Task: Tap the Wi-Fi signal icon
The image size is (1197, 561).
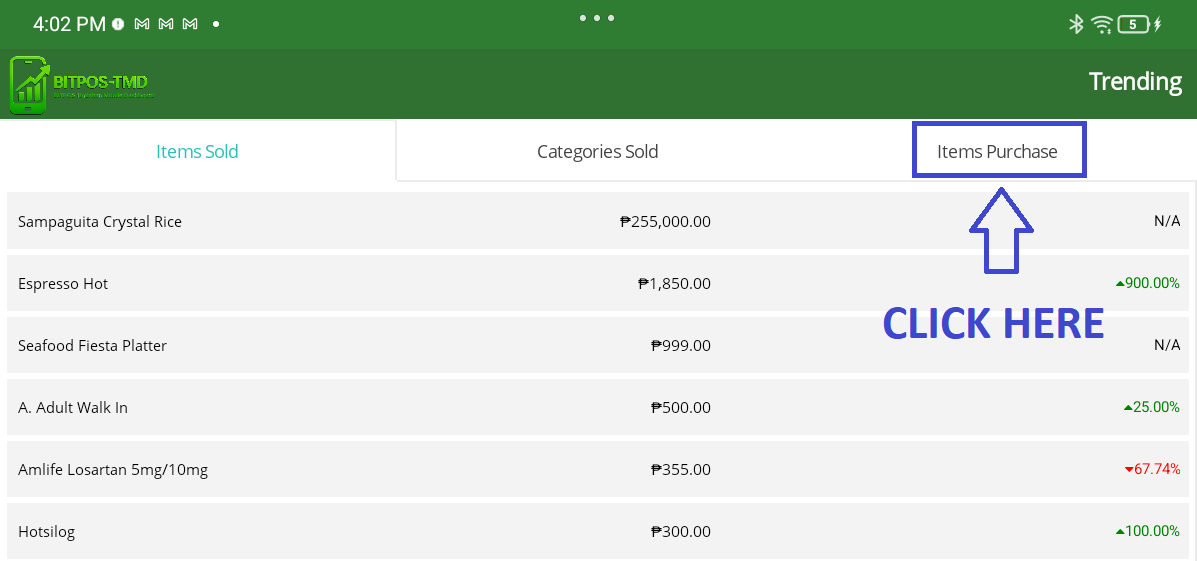Action: click(x=1102, y=24)
